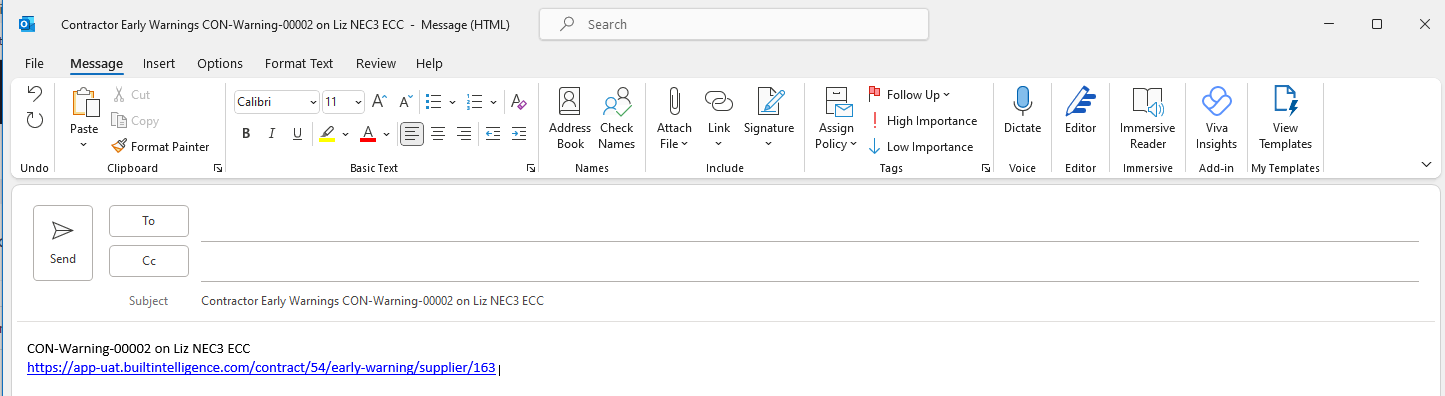
Task: Click in the Search box
Action: point(734,24)
